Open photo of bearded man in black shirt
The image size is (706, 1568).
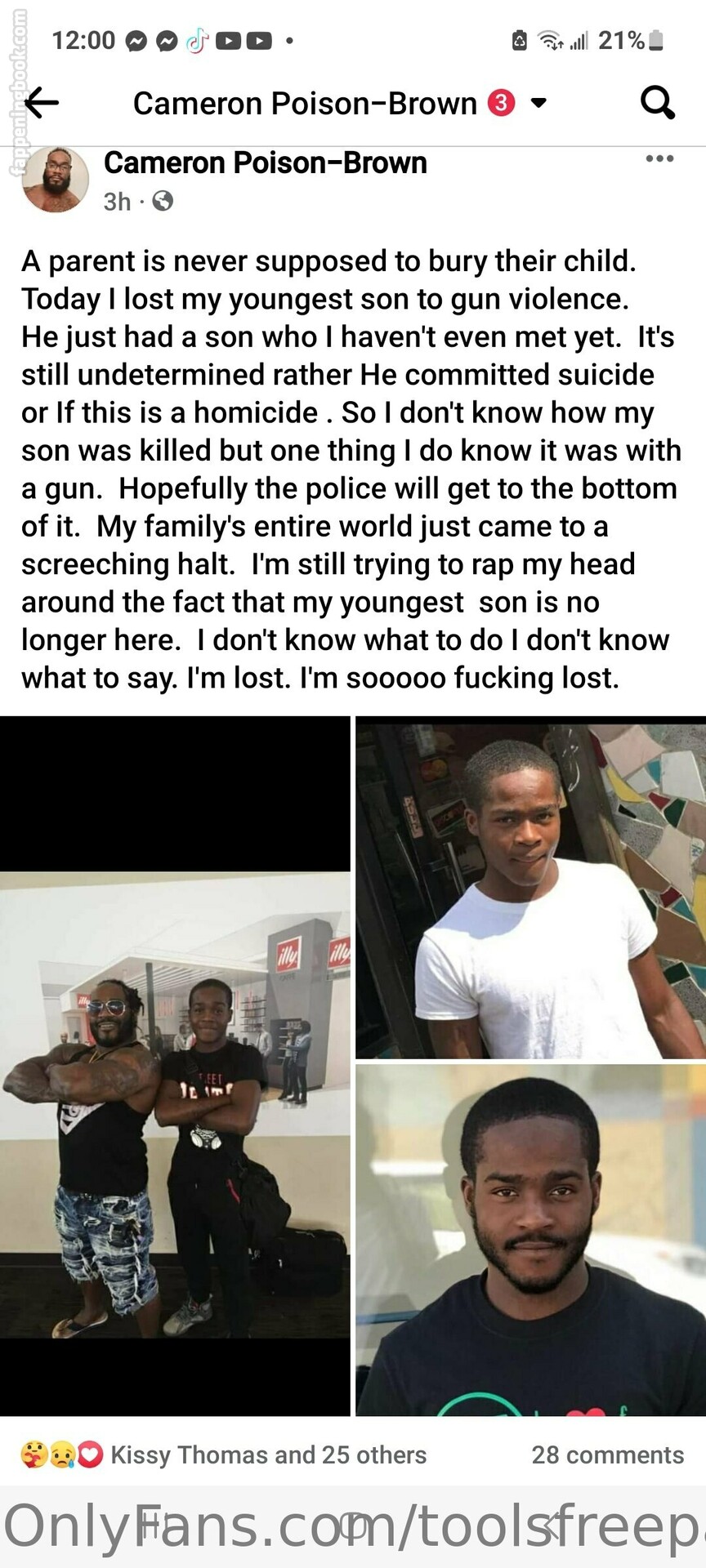[x=530, y=1240]
